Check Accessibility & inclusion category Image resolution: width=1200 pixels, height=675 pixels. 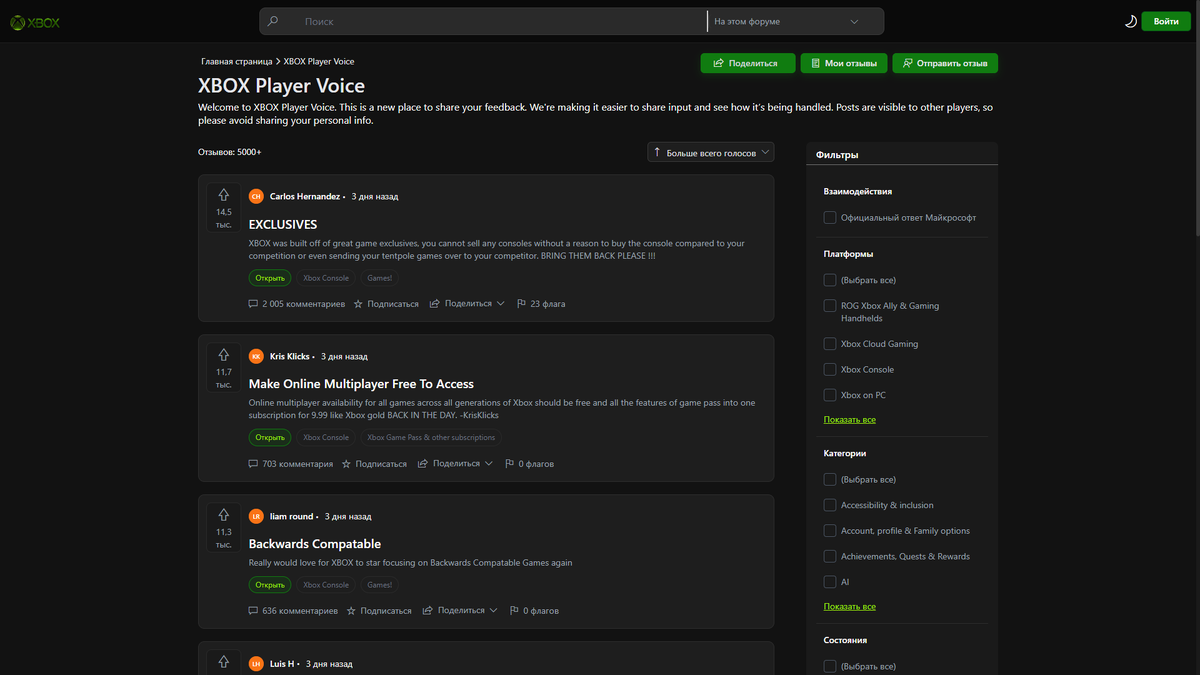[x=830, y=505]
